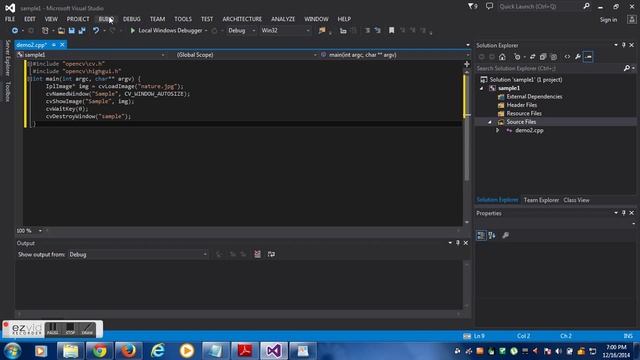Click the Pending Changes Filter icon

click(517, 57)
